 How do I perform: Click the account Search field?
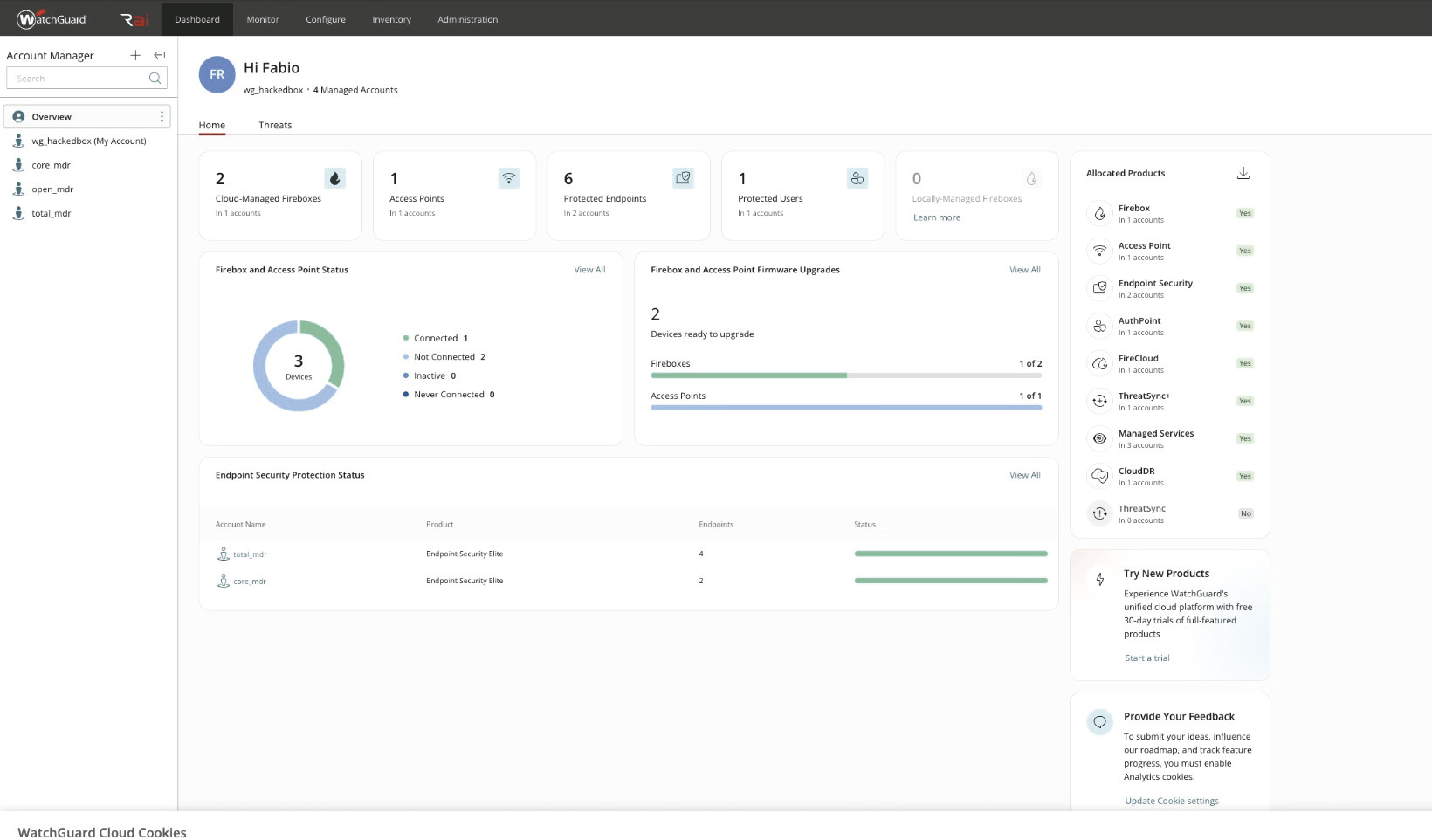point(86,79)
